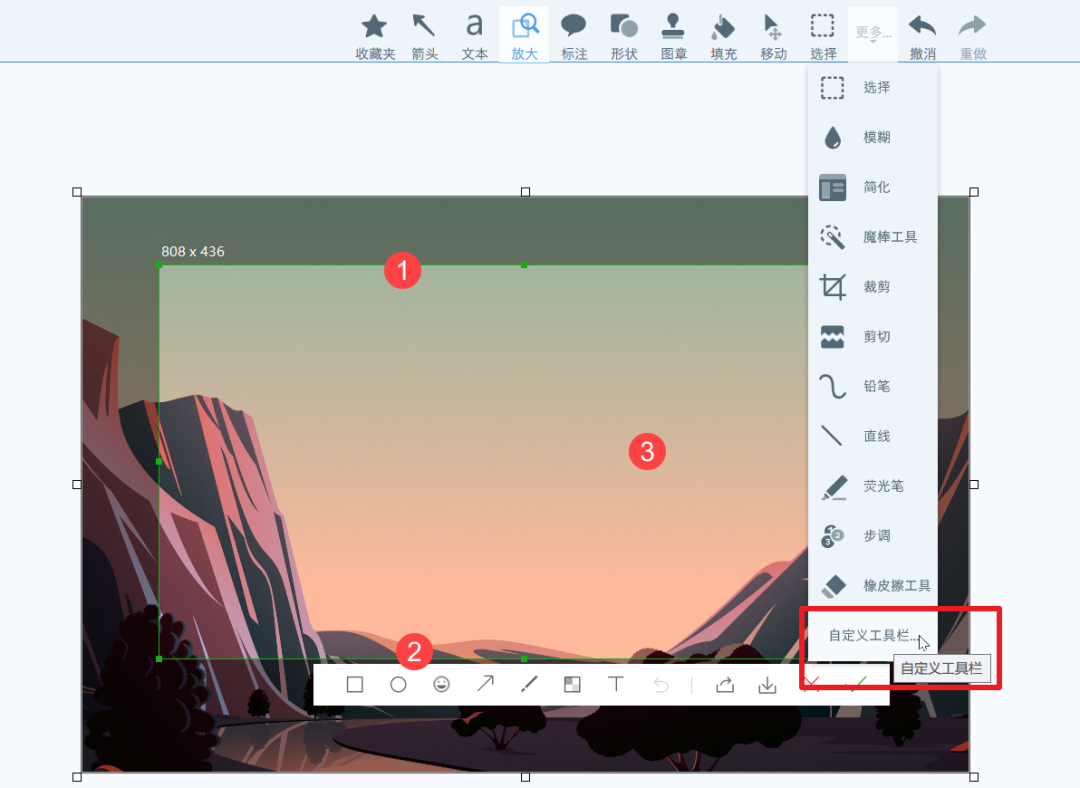Select the 图章 stamp tool

pos(674,36)
